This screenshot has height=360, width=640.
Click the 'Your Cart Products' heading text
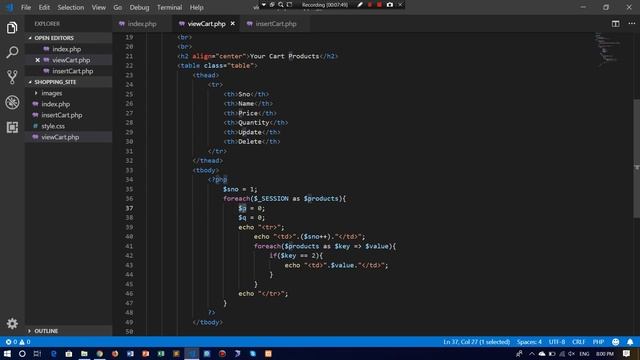point(284,56)
